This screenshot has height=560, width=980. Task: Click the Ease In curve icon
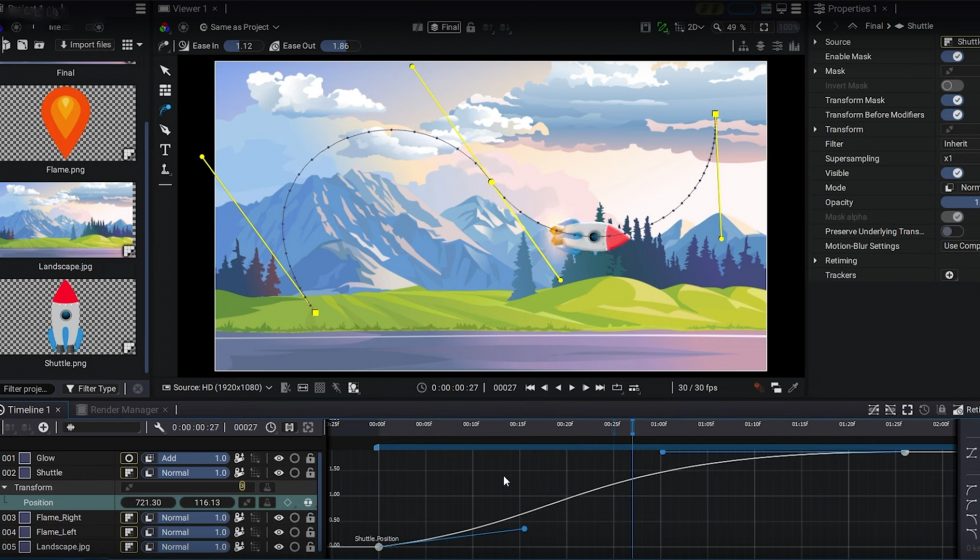[x=184, y=46]
